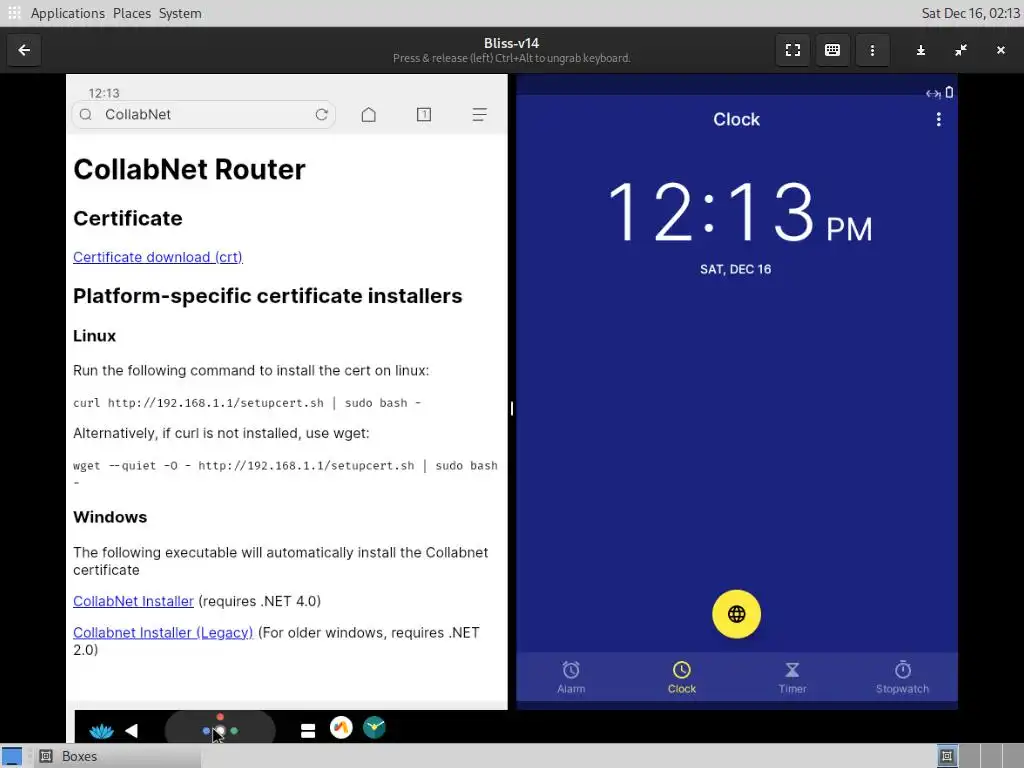Click the search magnifier in address bar
1024x768 pixels.
tap(86, 115)
